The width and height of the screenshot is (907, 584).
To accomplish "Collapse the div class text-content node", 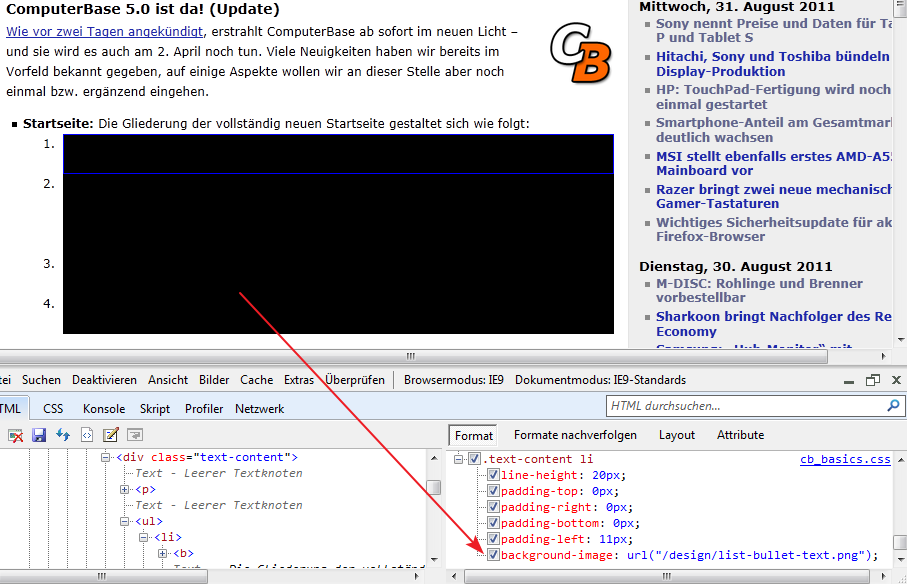I will pos(105,457).
